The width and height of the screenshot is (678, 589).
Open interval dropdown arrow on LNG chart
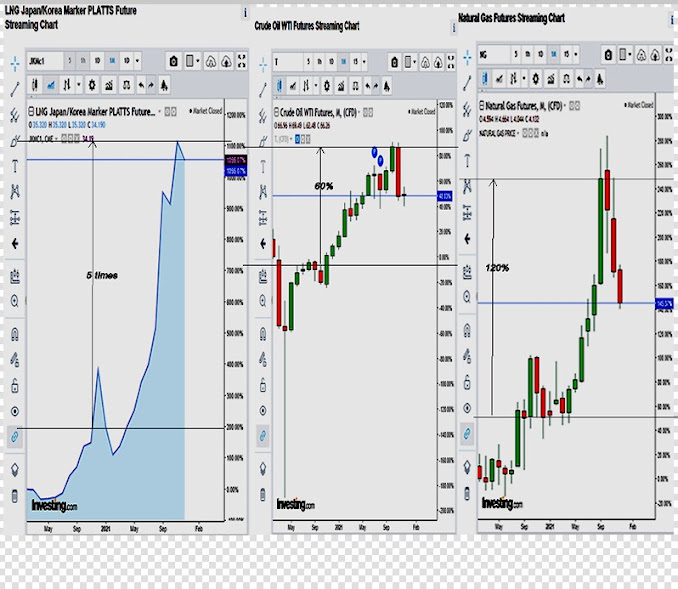coord(138,61)
